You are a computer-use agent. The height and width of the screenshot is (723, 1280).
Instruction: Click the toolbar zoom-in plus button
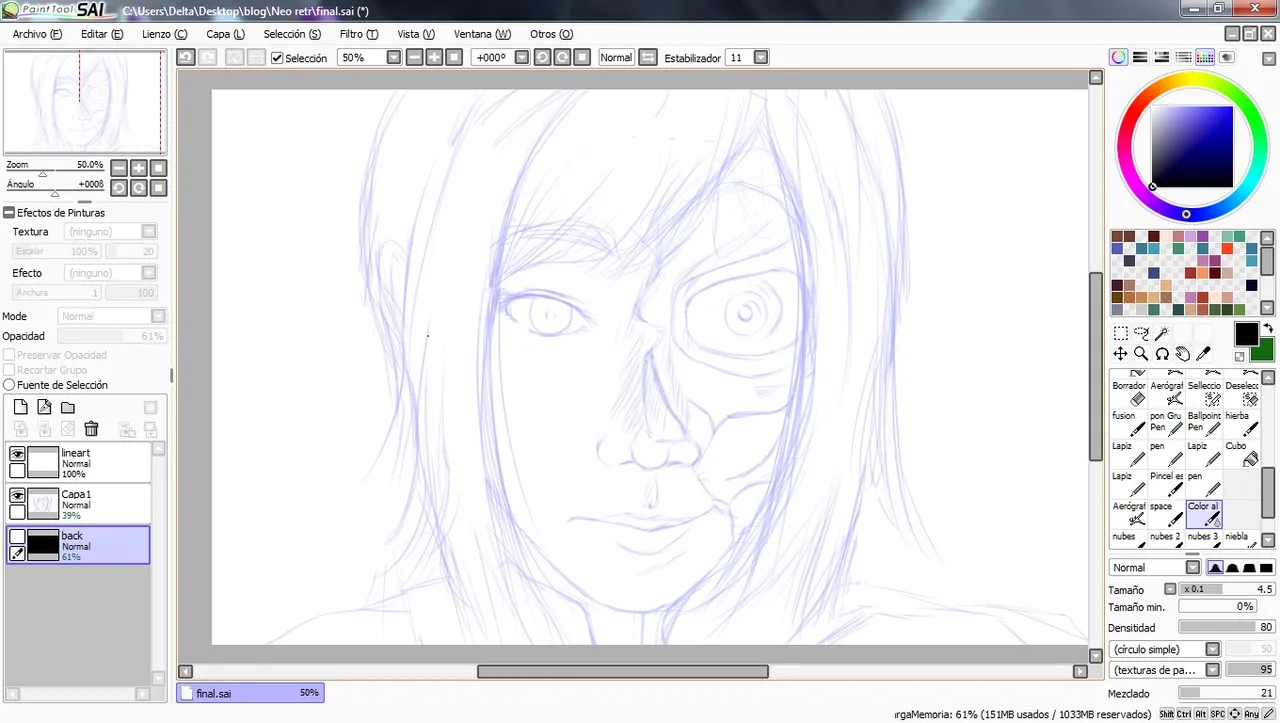tap(434, 57)
